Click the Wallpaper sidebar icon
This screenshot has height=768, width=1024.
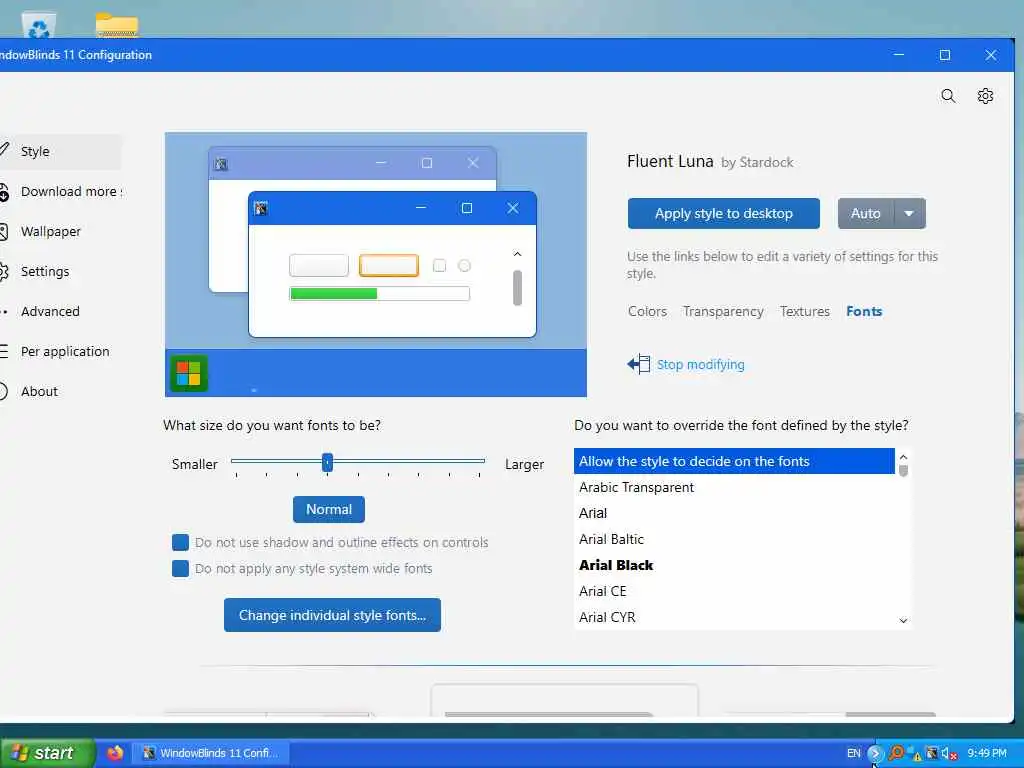3,231
